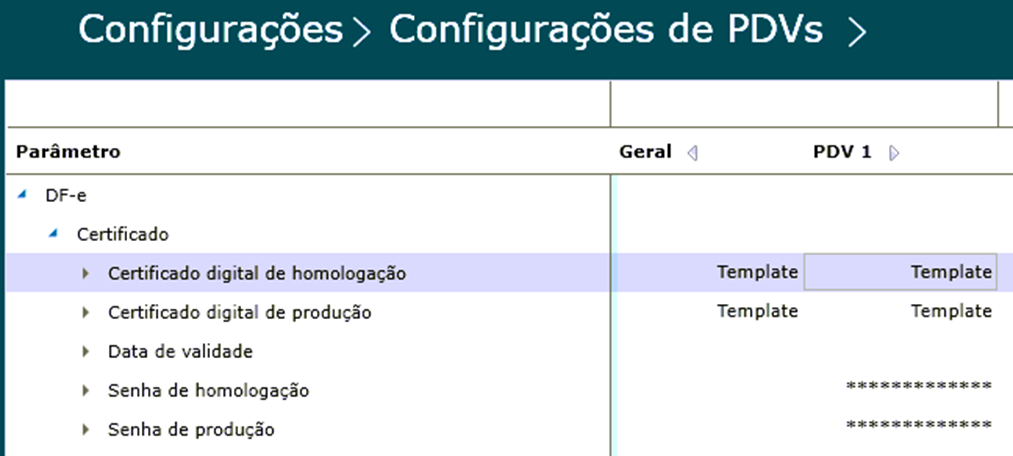Click the Parâmetro column header
The height and width of the screenshot is (456, 1013).
(68, 153)
